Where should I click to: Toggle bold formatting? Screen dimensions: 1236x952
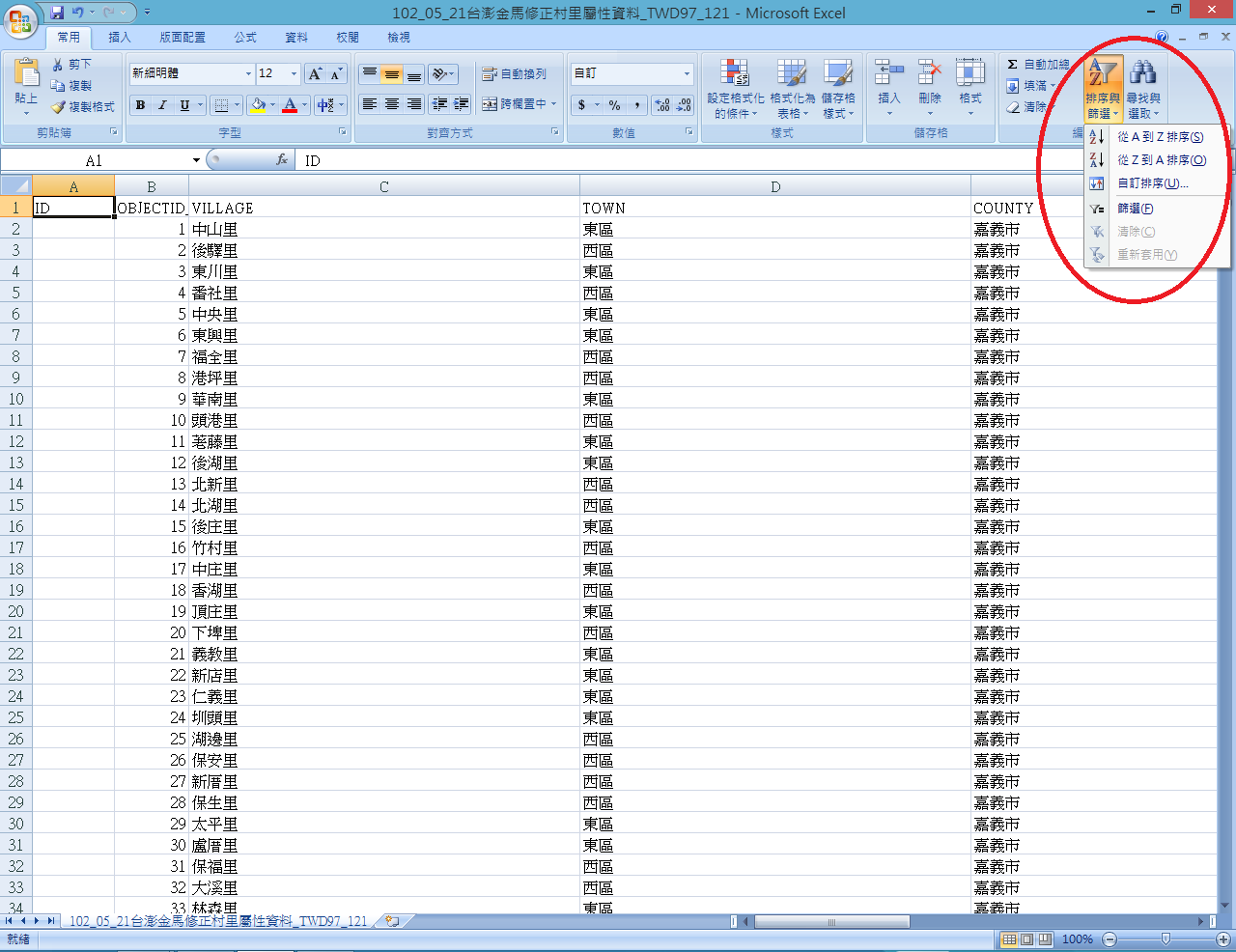click(x=141, y=105)
